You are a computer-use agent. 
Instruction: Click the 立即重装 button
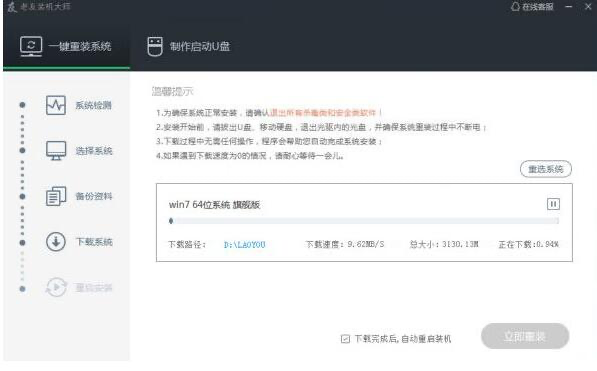click(x=525, y=336)
